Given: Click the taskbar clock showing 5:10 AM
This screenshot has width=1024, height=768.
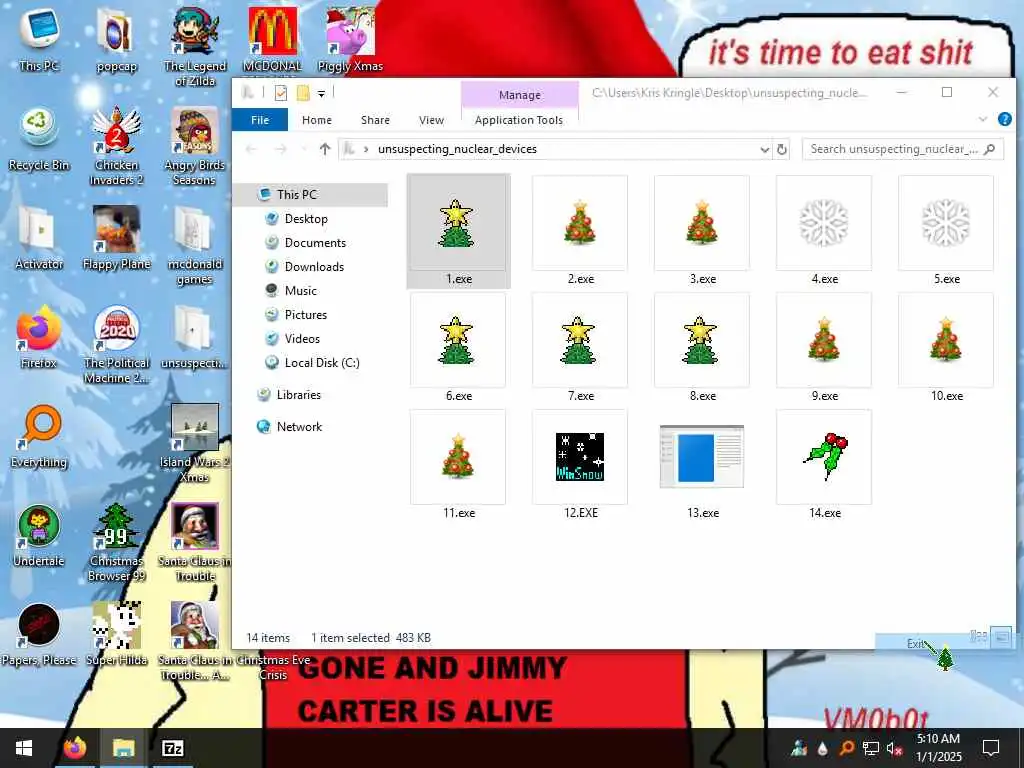Looking at the screenshot, I should point(938,748).
